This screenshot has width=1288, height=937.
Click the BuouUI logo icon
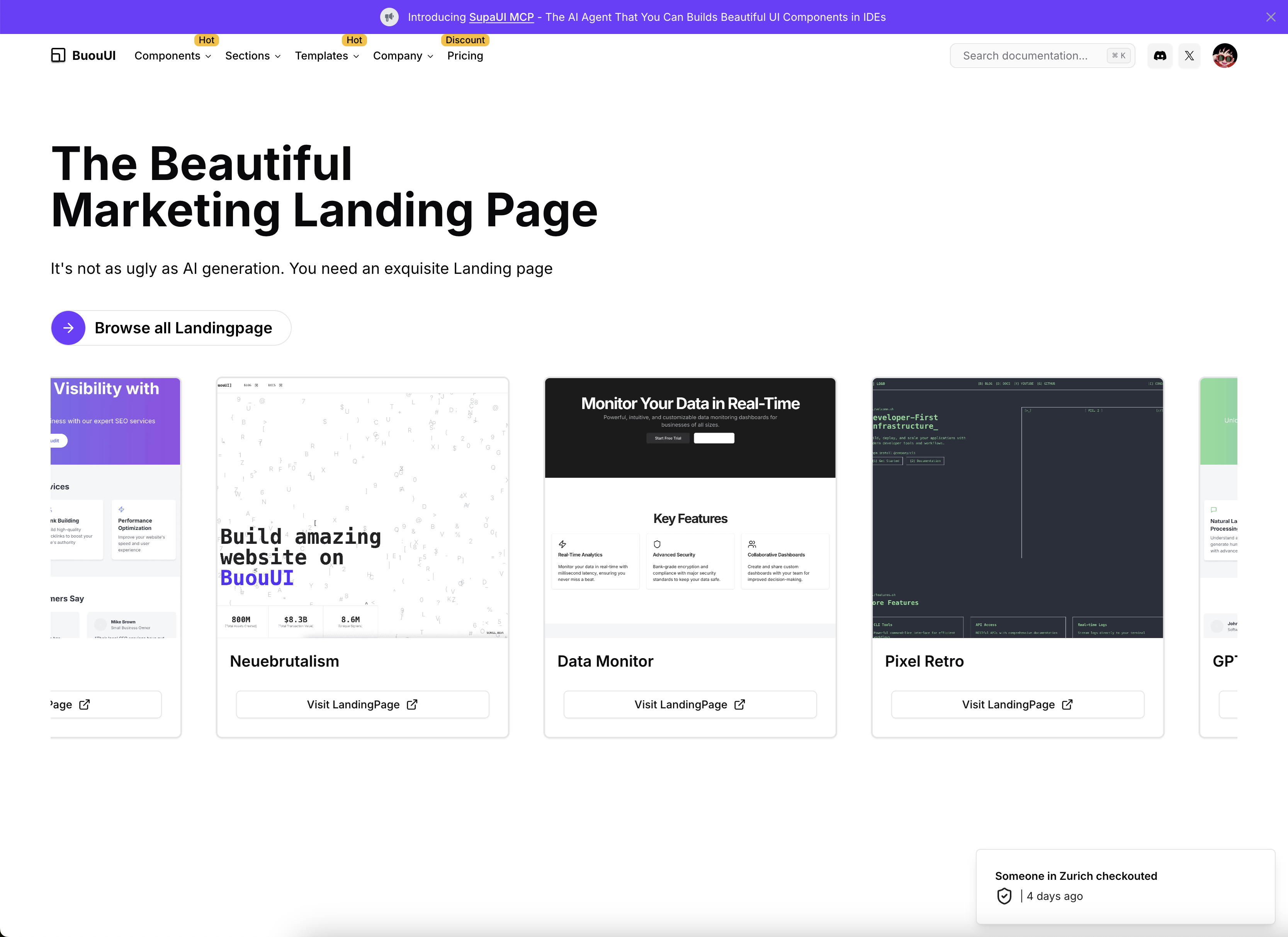(x=58, y=55)
